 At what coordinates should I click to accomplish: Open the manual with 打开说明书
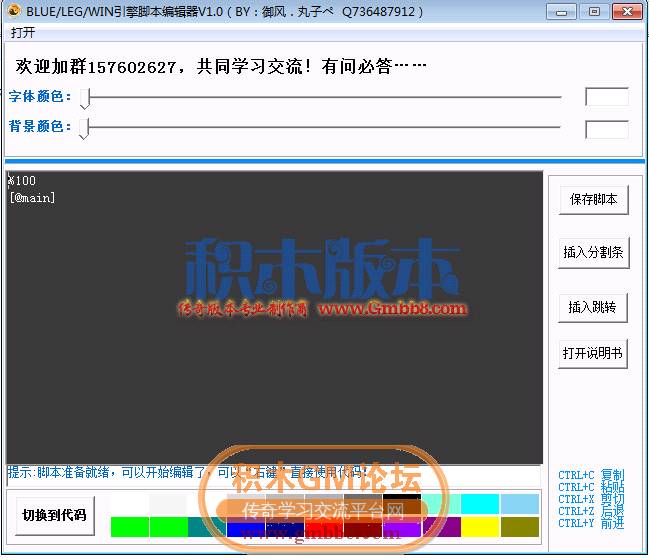[592, 353]
